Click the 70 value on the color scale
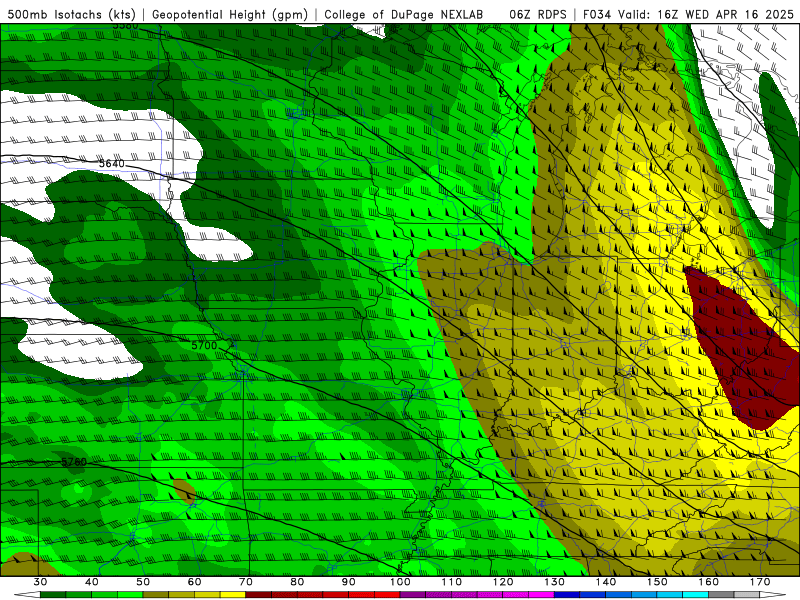This screenshot has height=600, width=800. click(246, 582)
